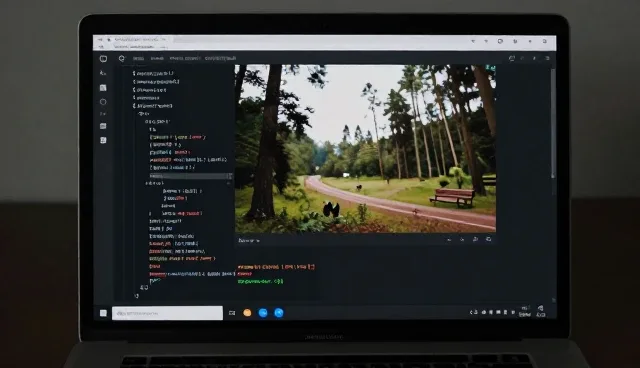Click the label at the left below the image preview
This screenshot has height=368, width=640.
tap(249, 241)
